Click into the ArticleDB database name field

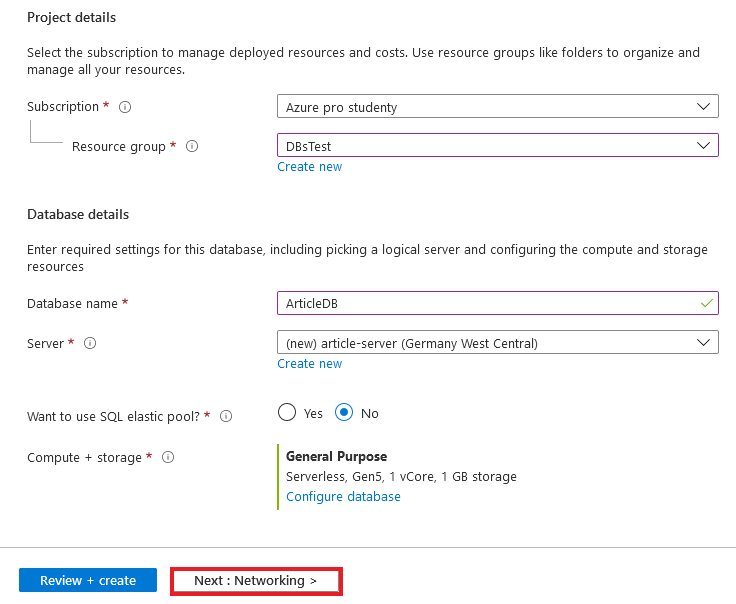tap(480, 303)
